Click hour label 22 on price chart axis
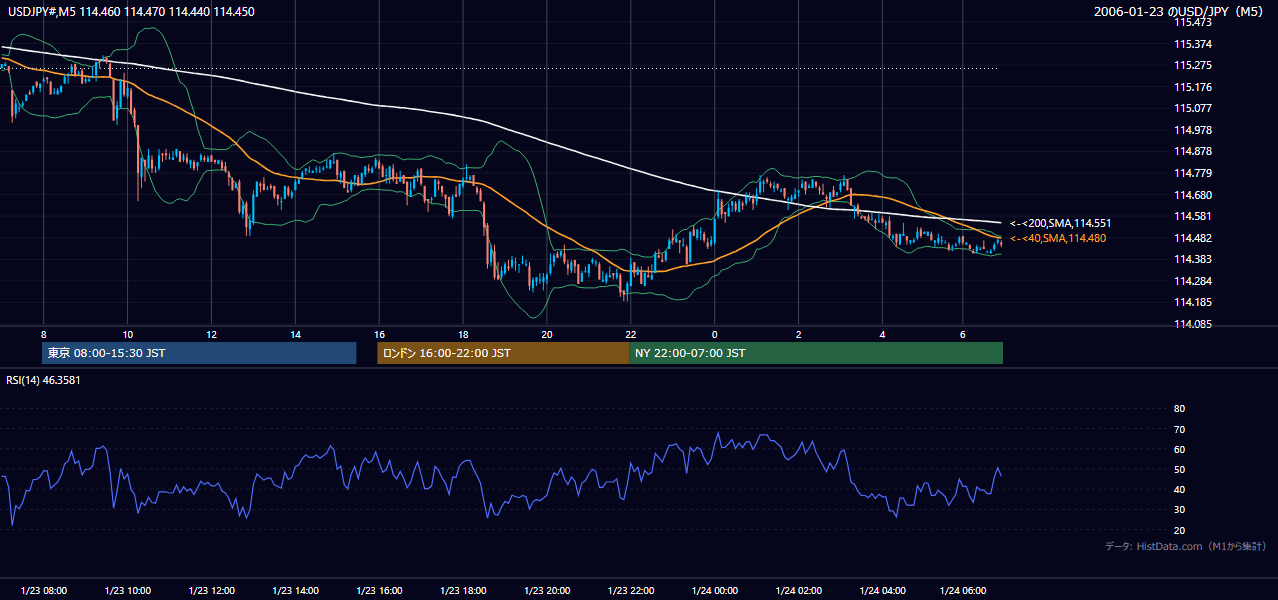 point(630,333)
